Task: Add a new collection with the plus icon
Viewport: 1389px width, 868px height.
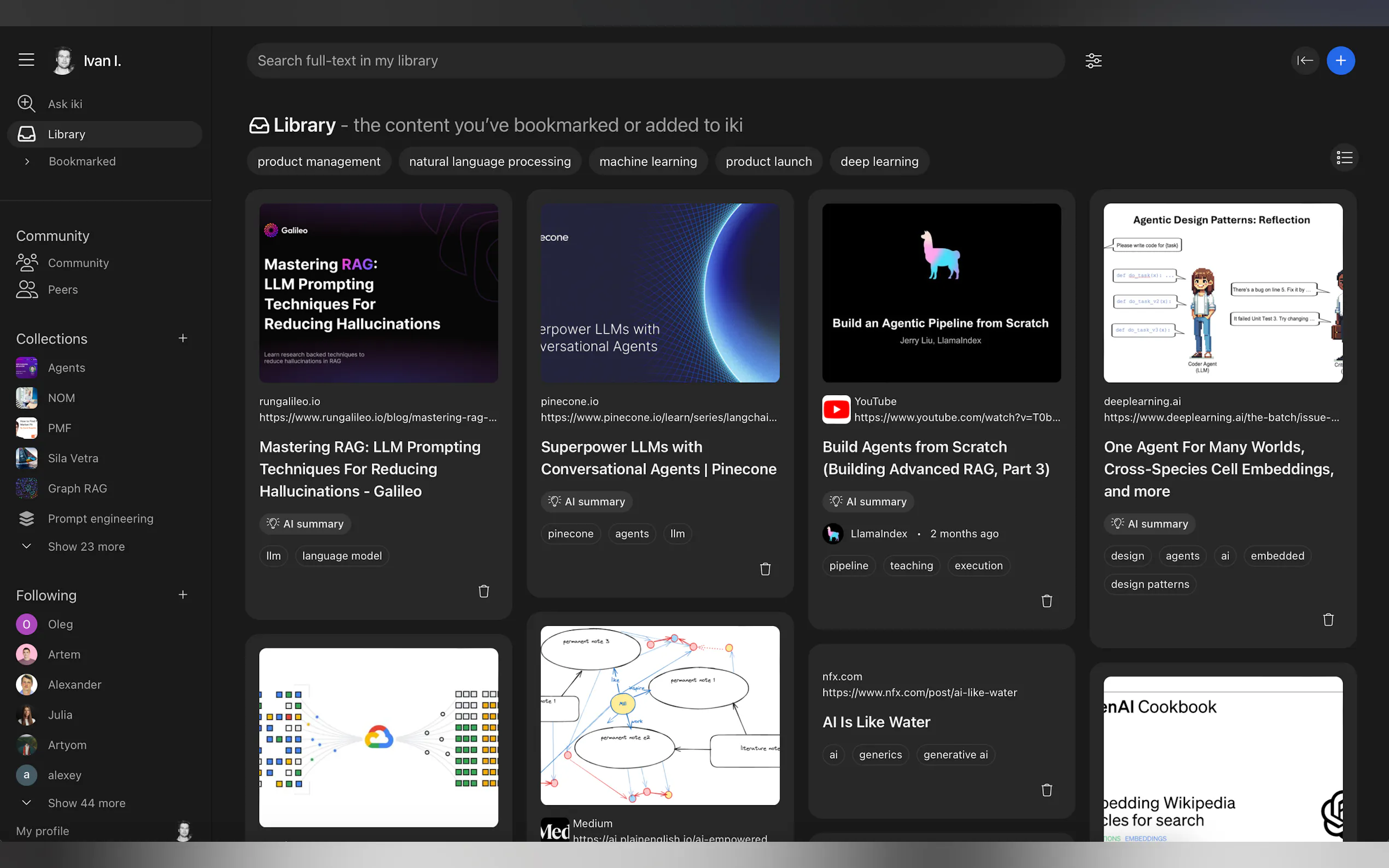Action: (x=183, y=339)
